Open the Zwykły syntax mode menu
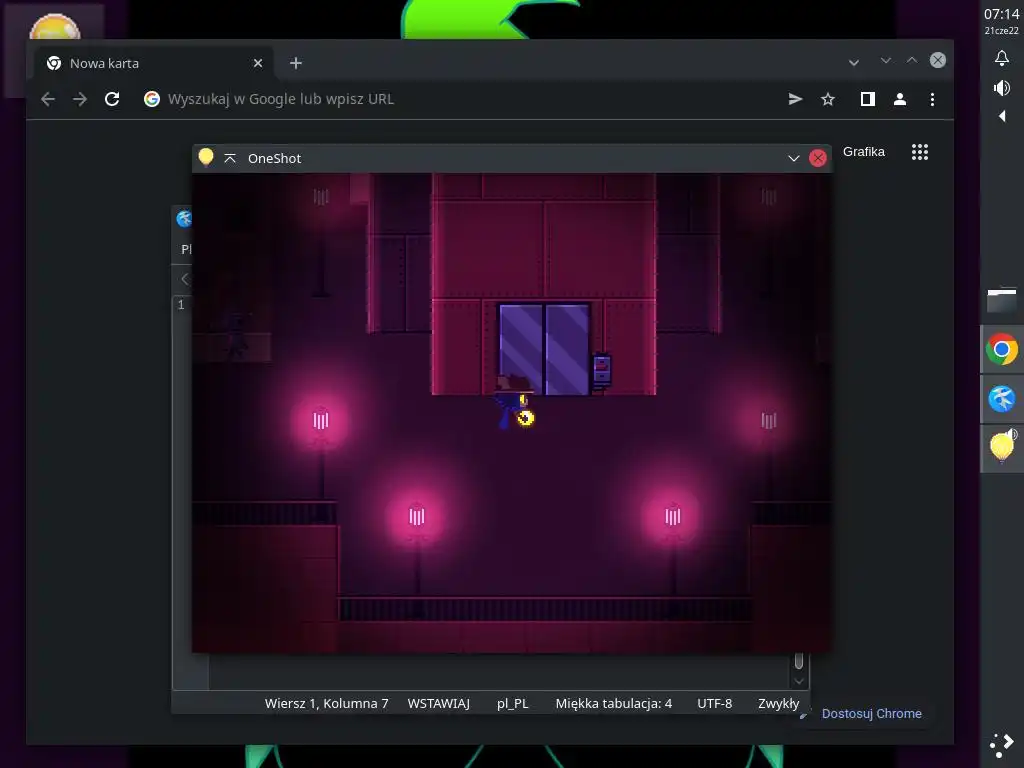This screenshot has height=768, width=1024. [778, 703]
